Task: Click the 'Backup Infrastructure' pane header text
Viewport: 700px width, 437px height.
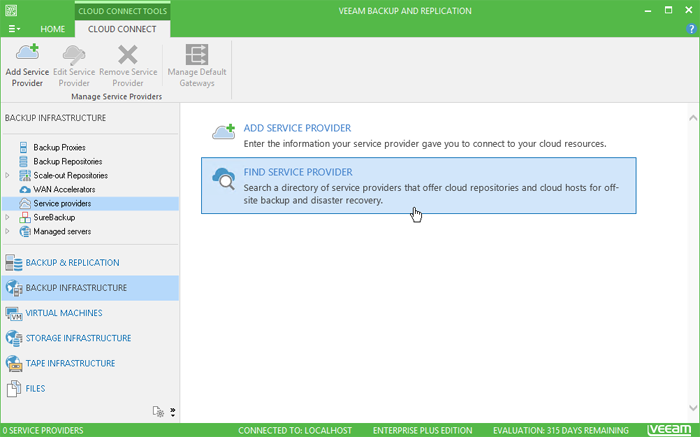Action: pos(55,118)
